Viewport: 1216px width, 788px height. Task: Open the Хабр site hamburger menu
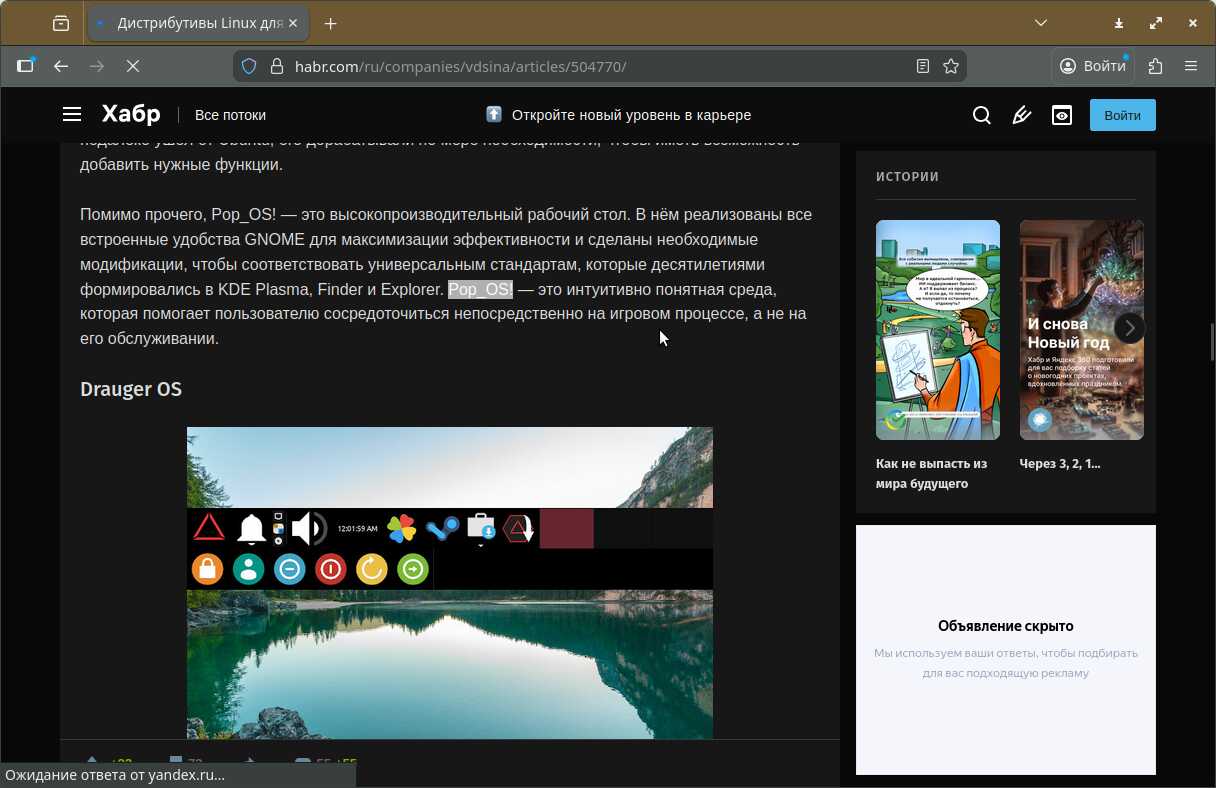pos(72,115)
